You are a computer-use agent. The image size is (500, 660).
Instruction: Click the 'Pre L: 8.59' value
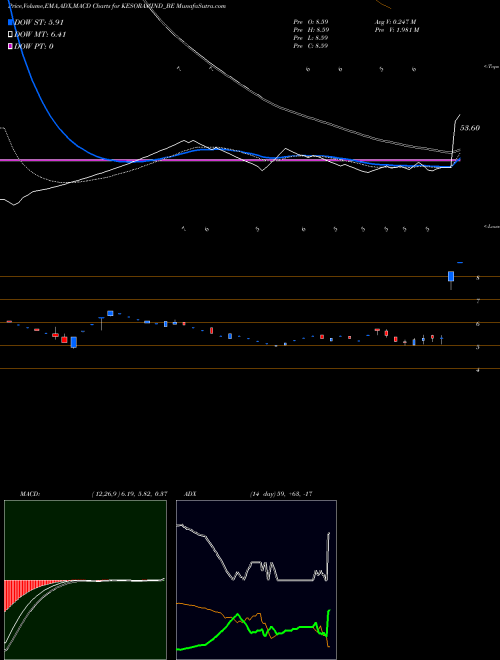(311, 38)
